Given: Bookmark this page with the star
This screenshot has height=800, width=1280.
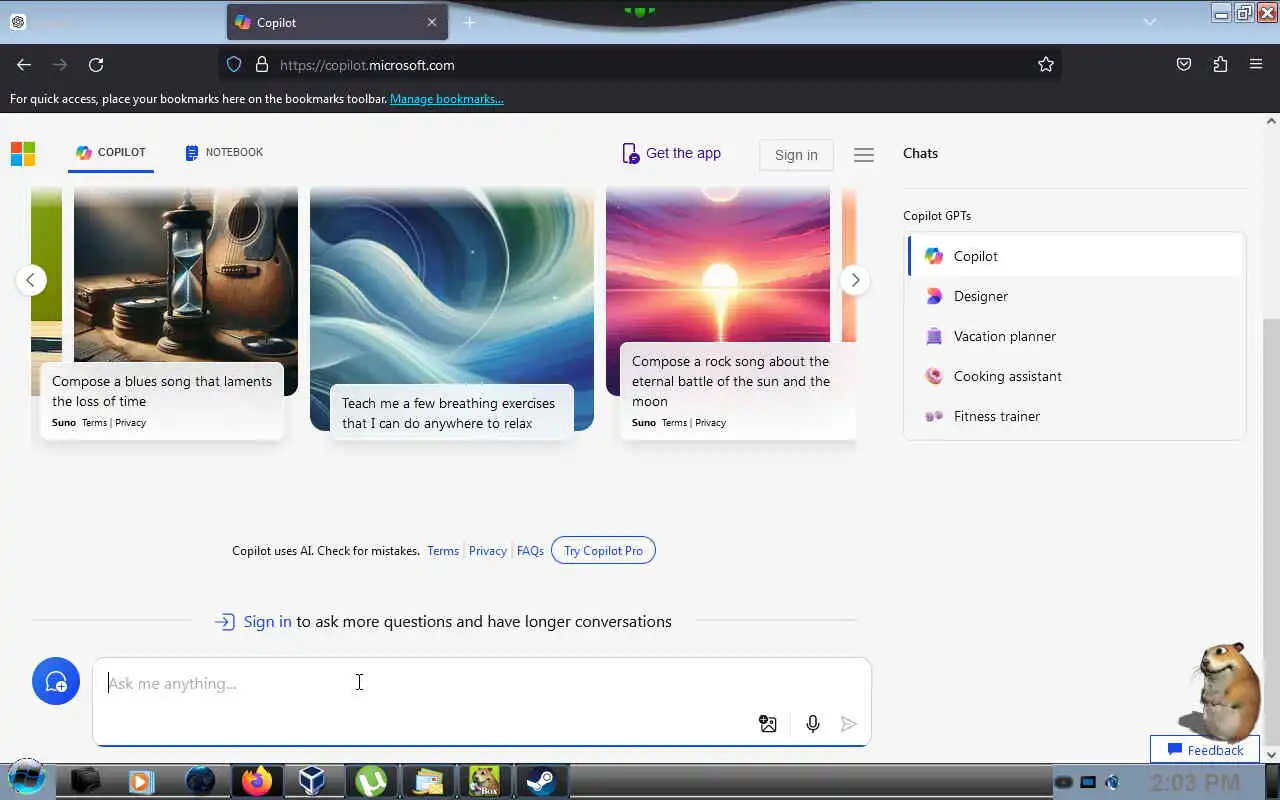Looking at the screenshot, I should 1046,65.
